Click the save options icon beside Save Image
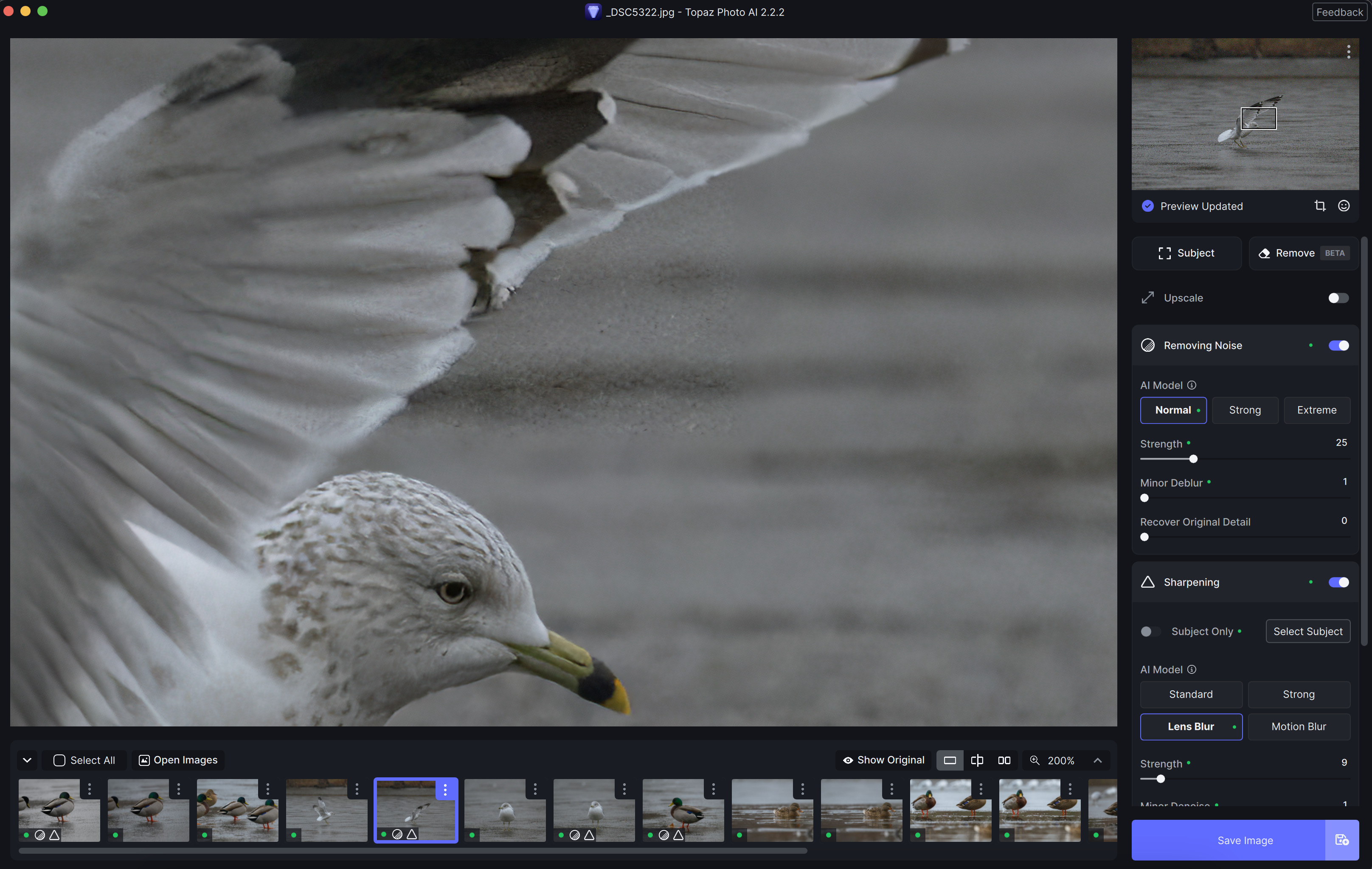 click(x=1342, y=840)
